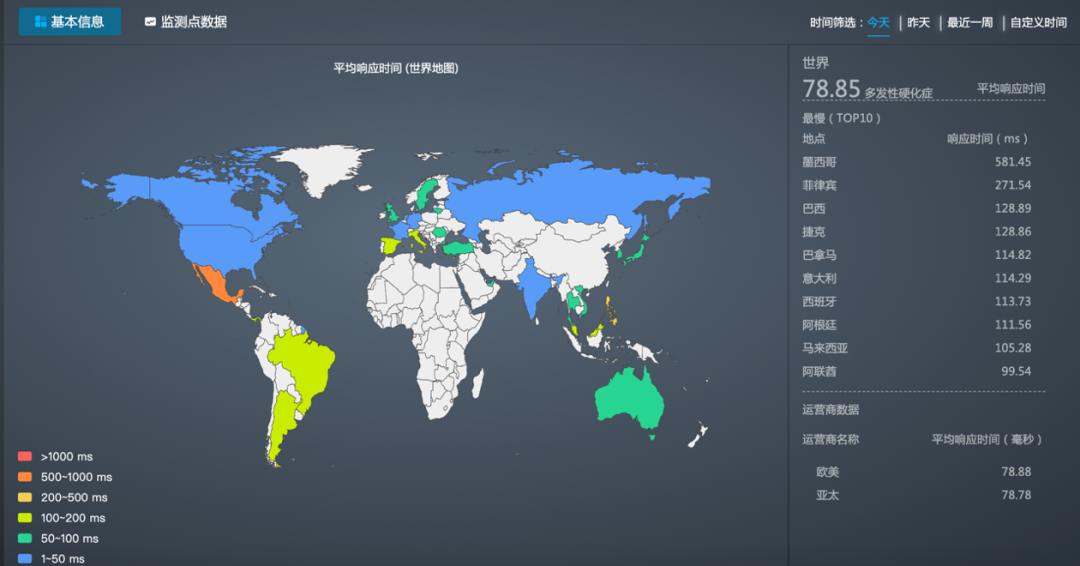Select the 捷克 row in TOP10 list
This screenshot has width=1080, height=566.
[x=917, y=232]
